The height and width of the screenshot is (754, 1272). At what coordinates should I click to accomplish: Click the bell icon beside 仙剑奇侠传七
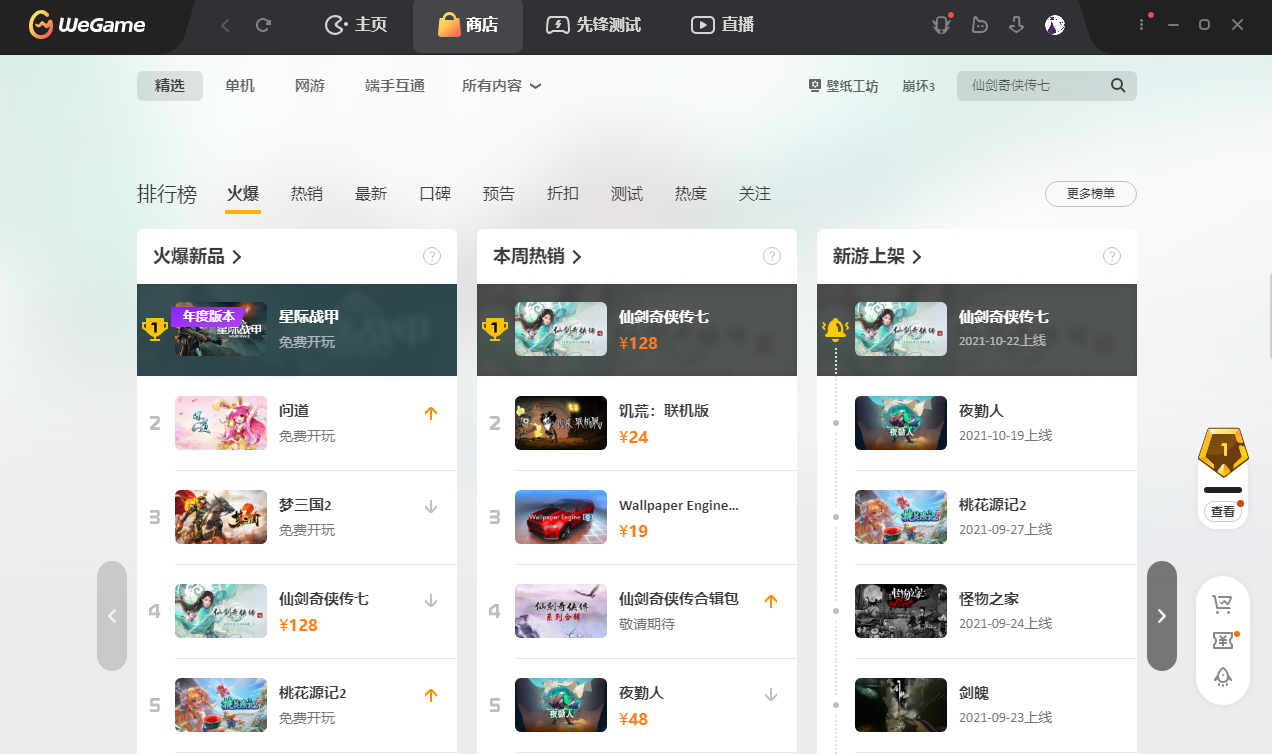point(835,328)
